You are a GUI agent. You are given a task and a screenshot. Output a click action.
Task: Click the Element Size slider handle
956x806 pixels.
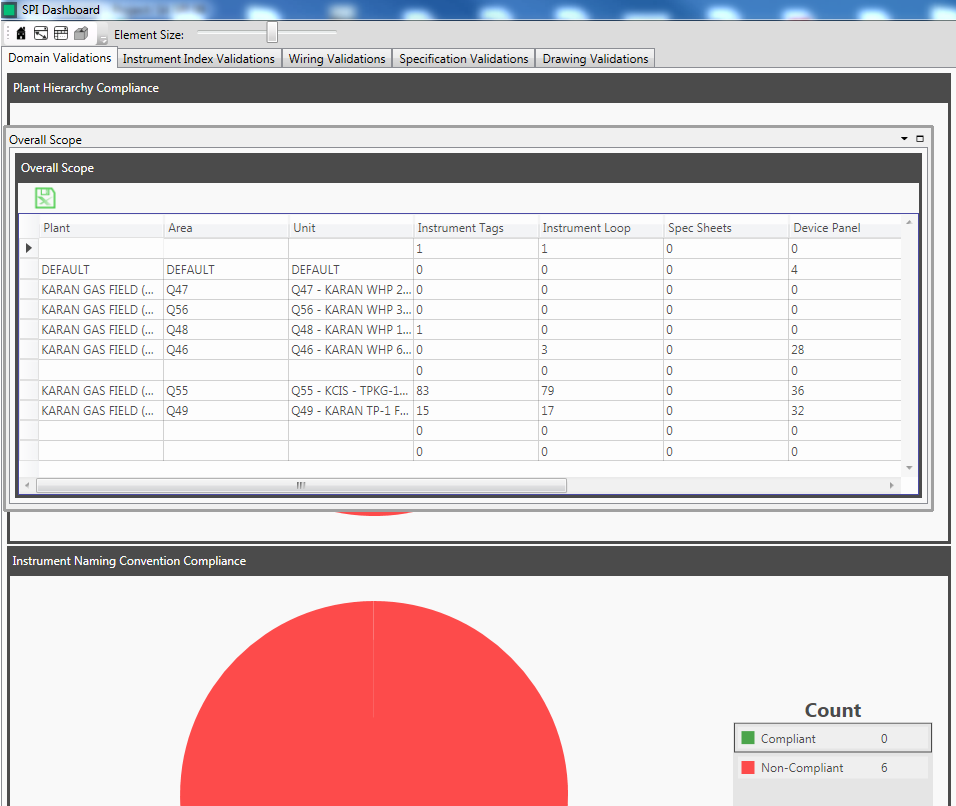point(272,33)
